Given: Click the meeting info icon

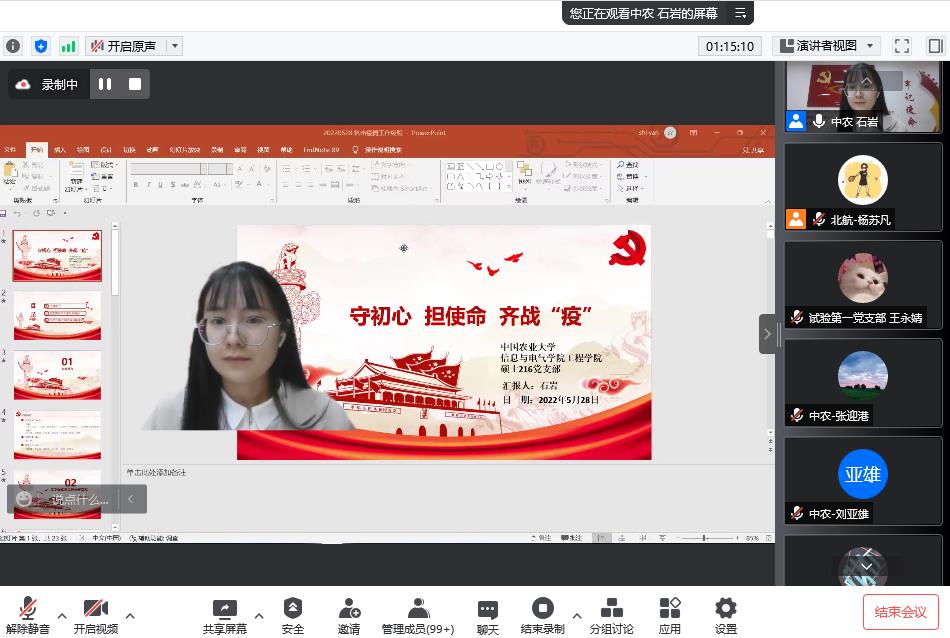Looking at the screenshot, I should click(x=13, y=46).
